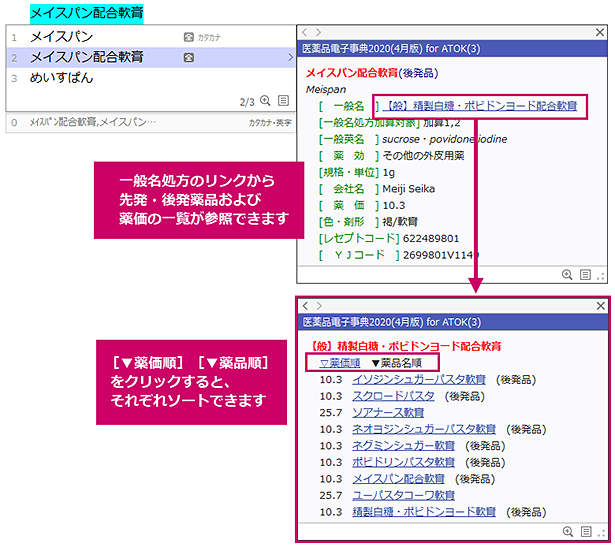Click resize grip in lower dictionary window
615x547 pixels.
(601, 533)
